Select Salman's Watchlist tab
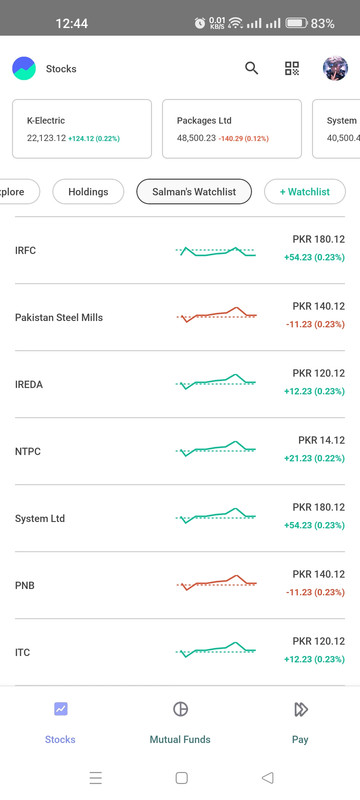Screen dimensions: 360x800 (194, 192)
